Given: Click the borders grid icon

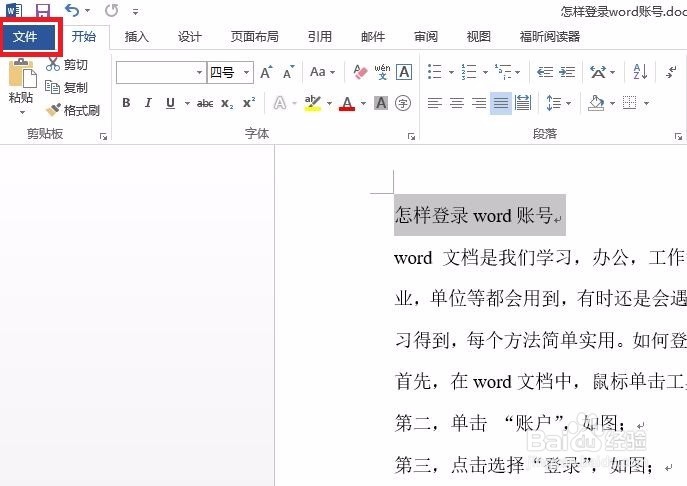Looking at the screenshot, I should point(630,103).
